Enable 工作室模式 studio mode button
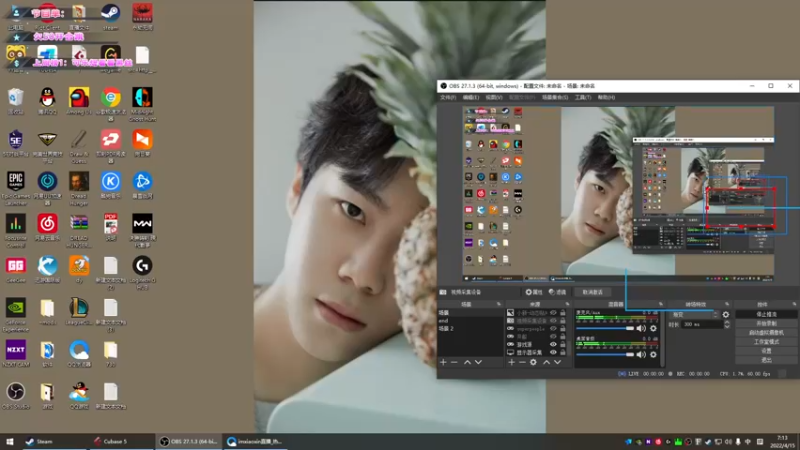Screen dimensions: 800x450 click(766, 342)
